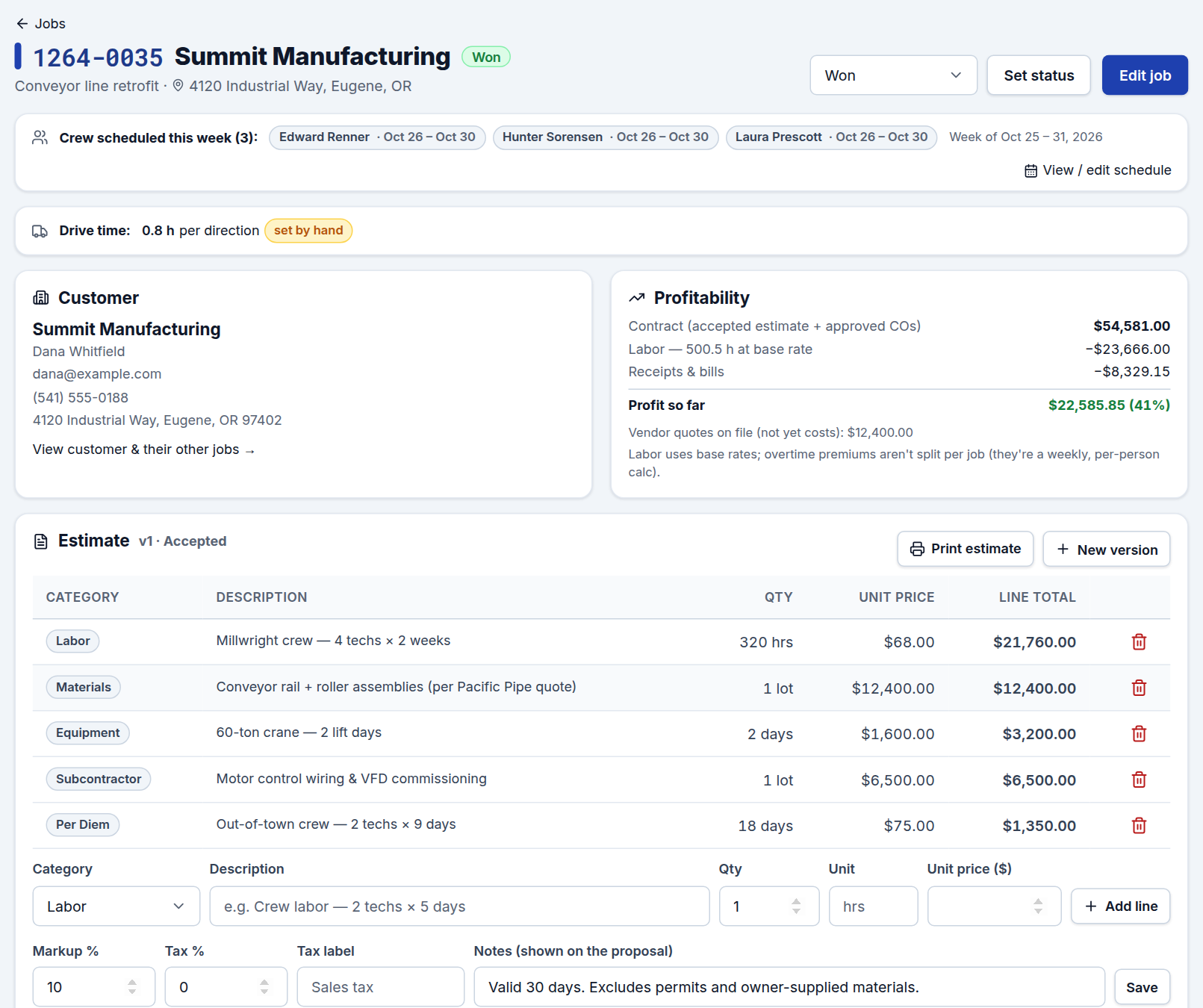This screenshot has width=1203, height=1008.
Task: Click the Subcontractor category tag
Action: (99, 779)
